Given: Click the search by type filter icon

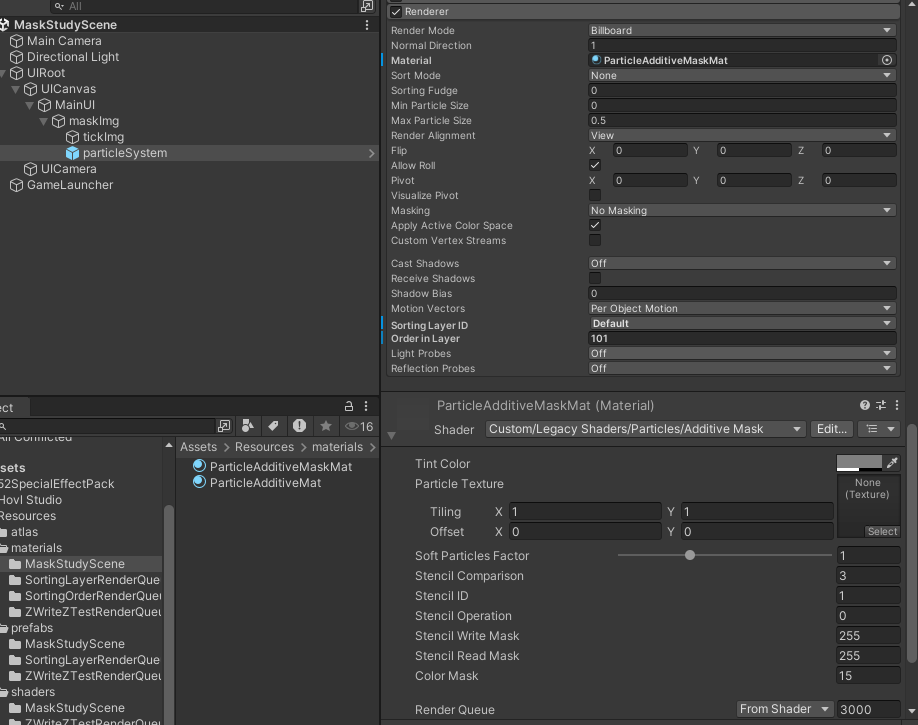Looking at the screenshot, I should (x=249, y=426).
